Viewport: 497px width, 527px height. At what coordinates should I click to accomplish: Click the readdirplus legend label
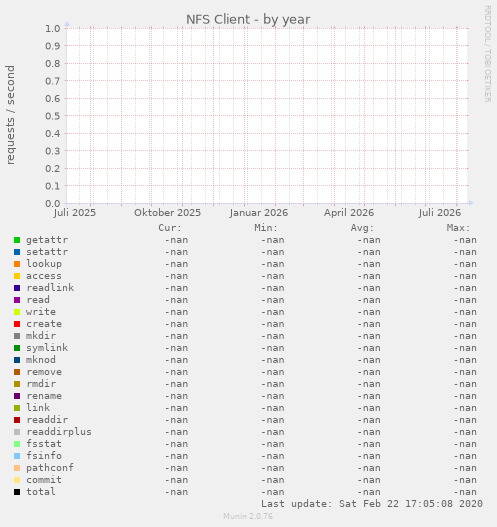point(59,432)
